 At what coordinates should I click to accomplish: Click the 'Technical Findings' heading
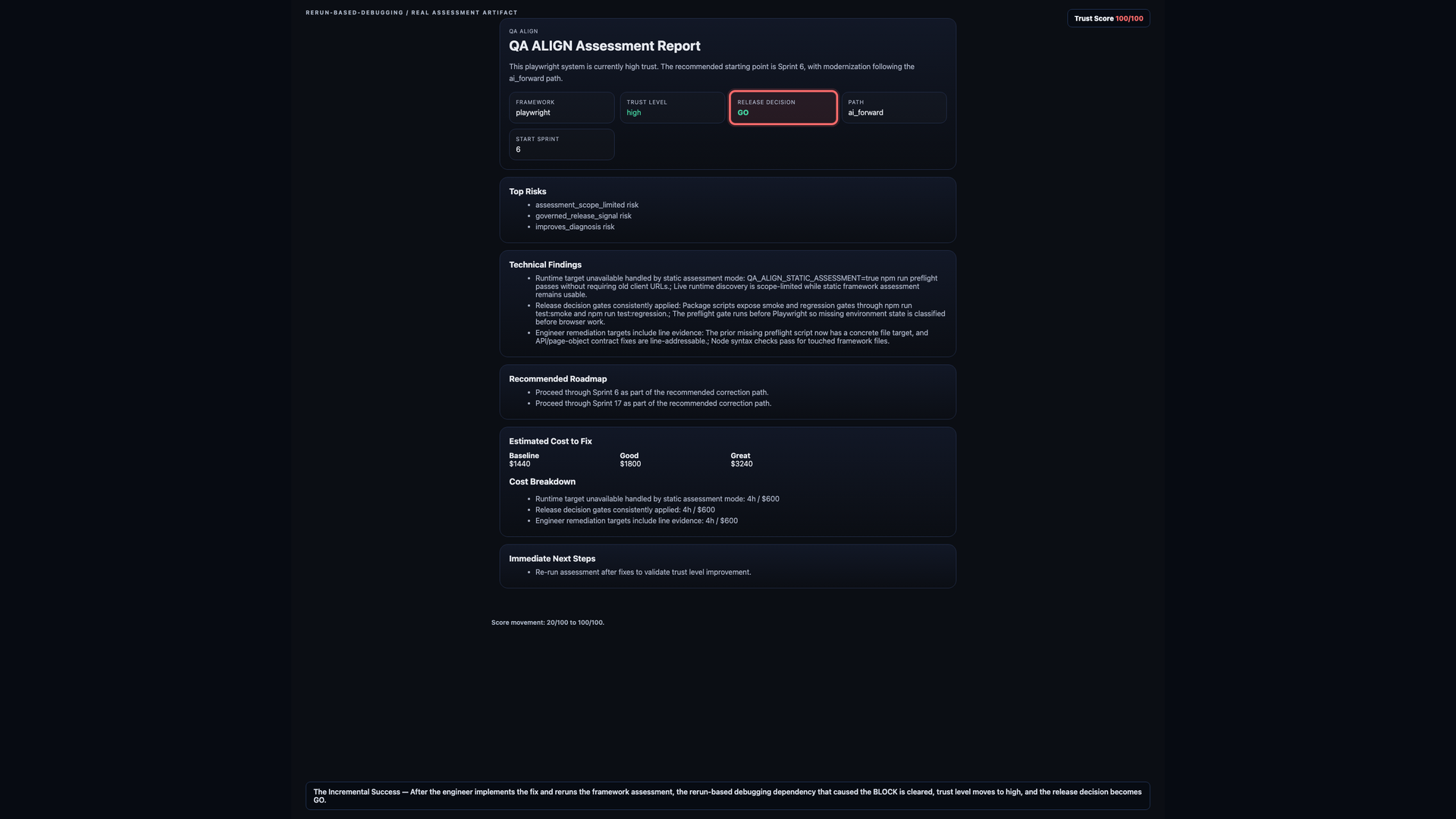tap(544, 265)
